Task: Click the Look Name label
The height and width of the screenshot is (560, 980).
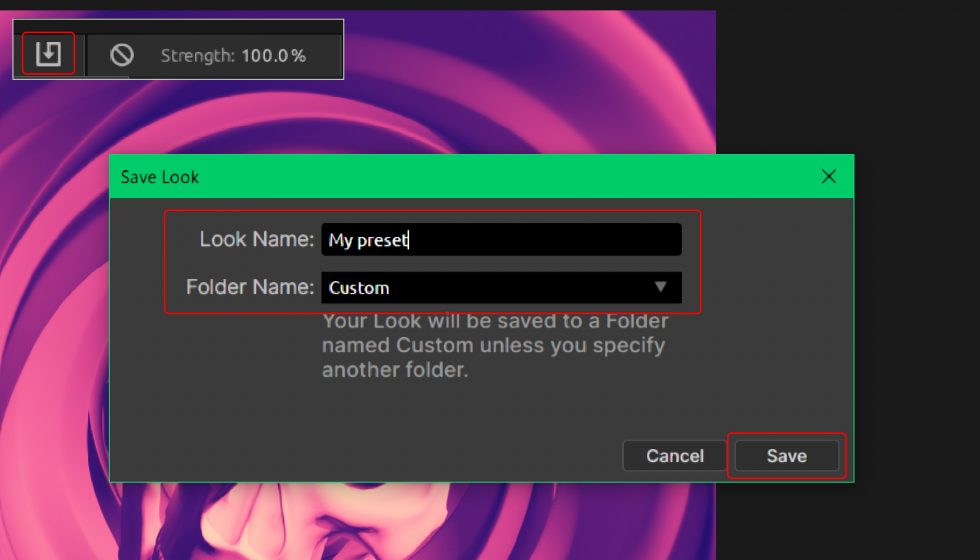Action: click(x=256, y=239)
